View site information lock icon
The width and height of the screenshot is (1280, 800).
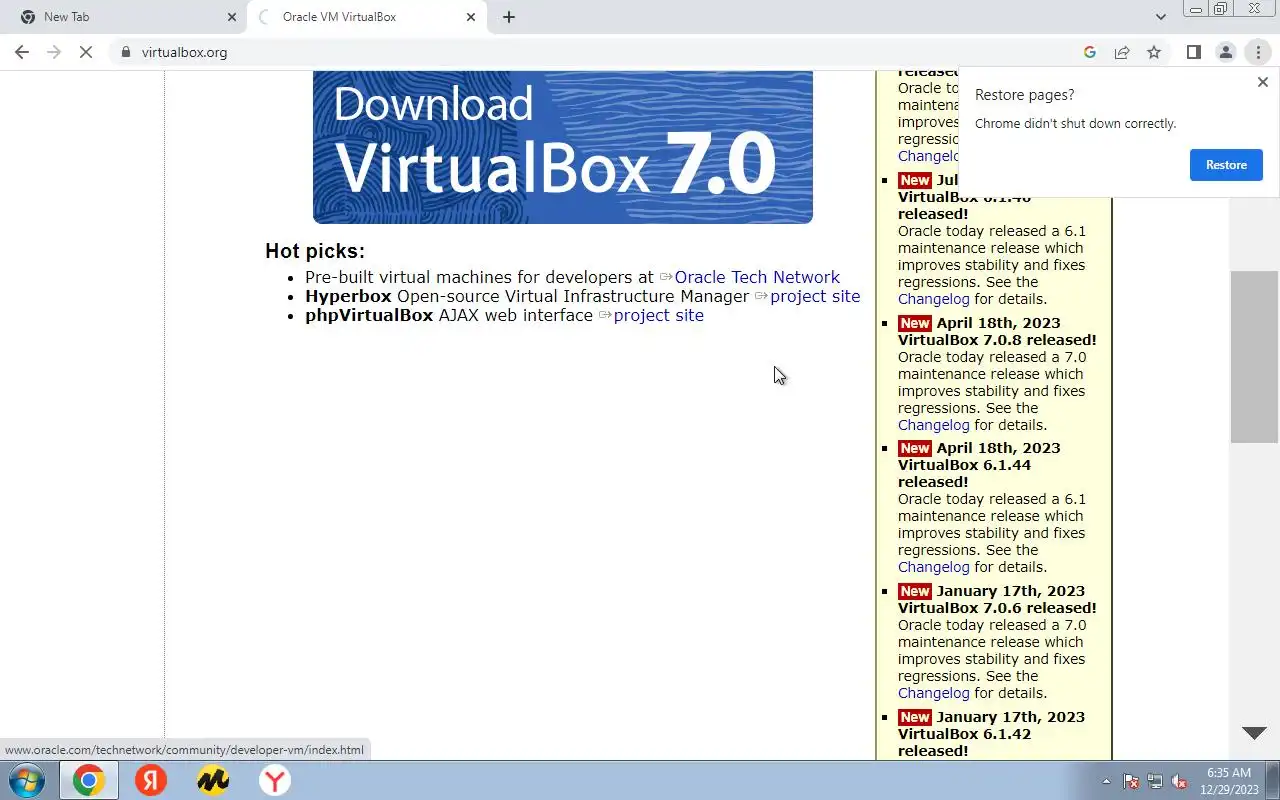[126, 52]
